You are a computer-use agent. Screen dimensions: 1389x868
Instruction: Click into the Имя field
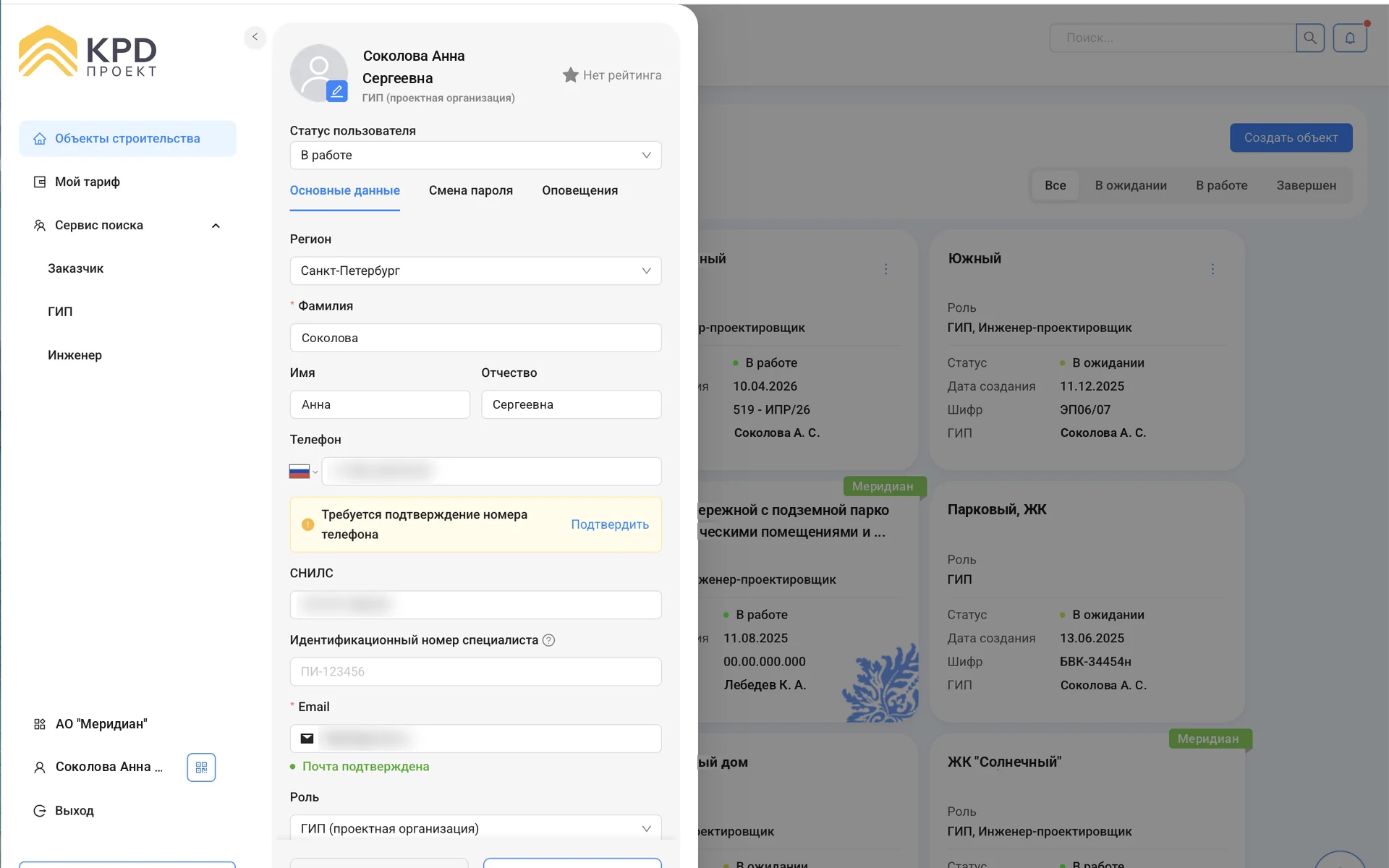(x=380, y=404)
